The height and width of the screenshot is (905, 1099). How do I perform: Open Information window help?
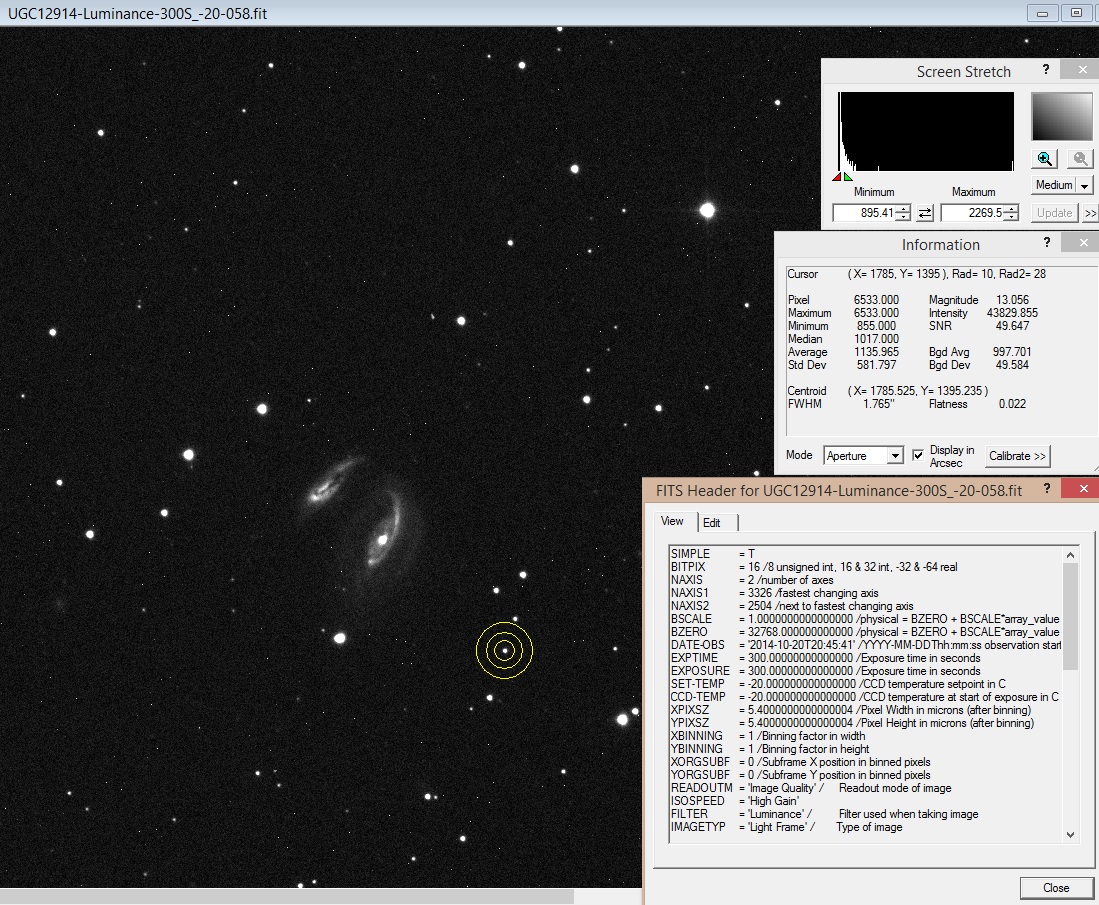click(x=1046, y=242)
